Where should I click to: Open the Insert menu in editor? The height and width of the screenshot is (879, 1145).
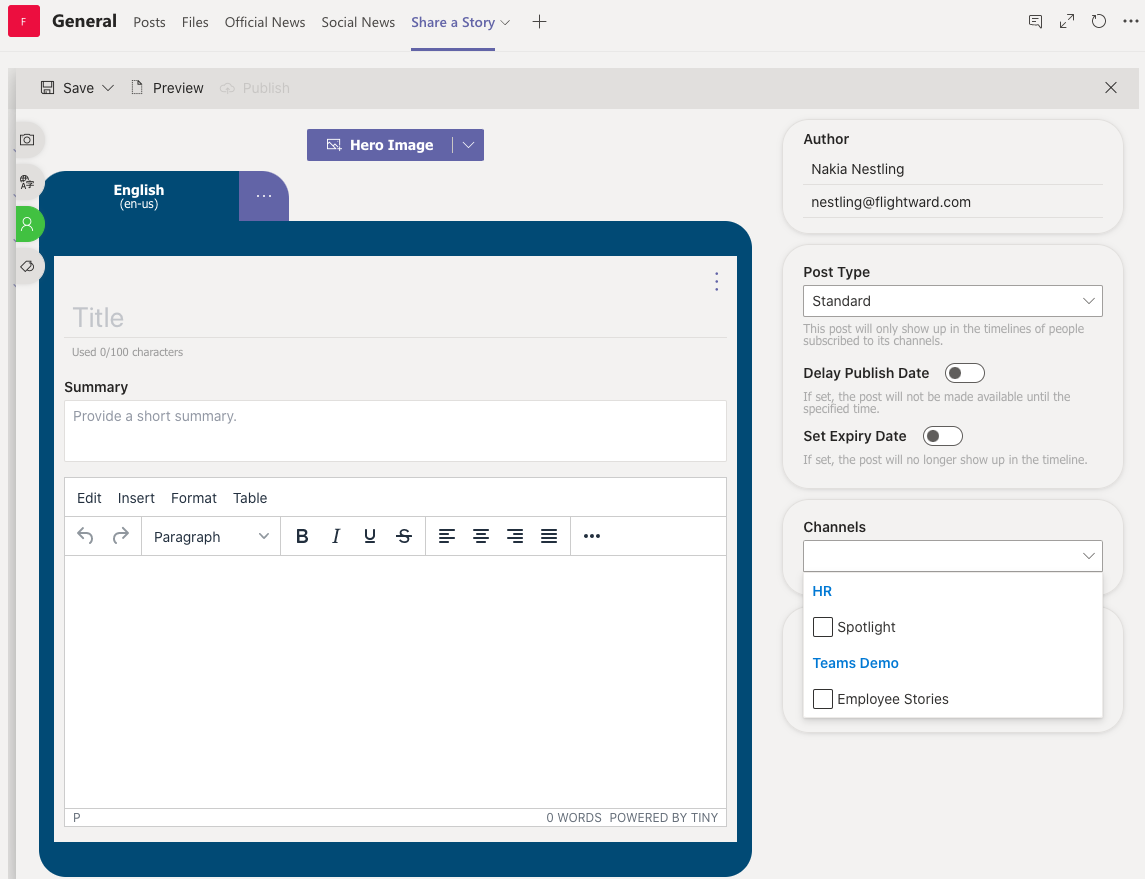point(136,498)
